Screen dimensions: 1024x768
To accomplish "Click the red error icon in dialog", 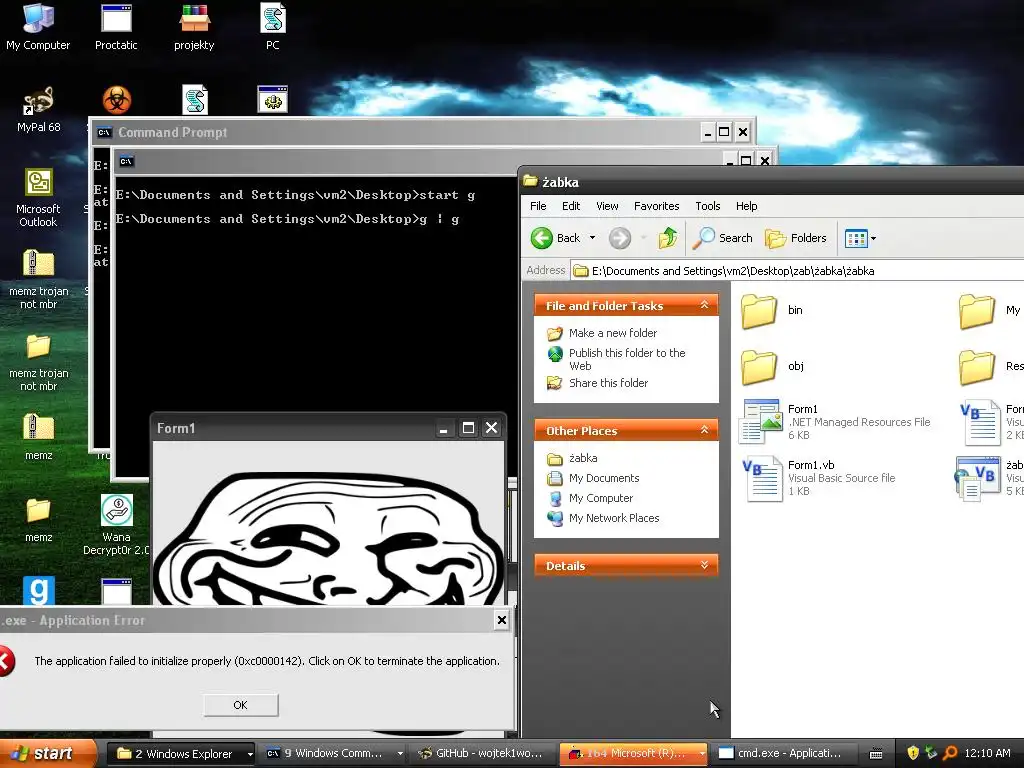I will click(5, 661).
